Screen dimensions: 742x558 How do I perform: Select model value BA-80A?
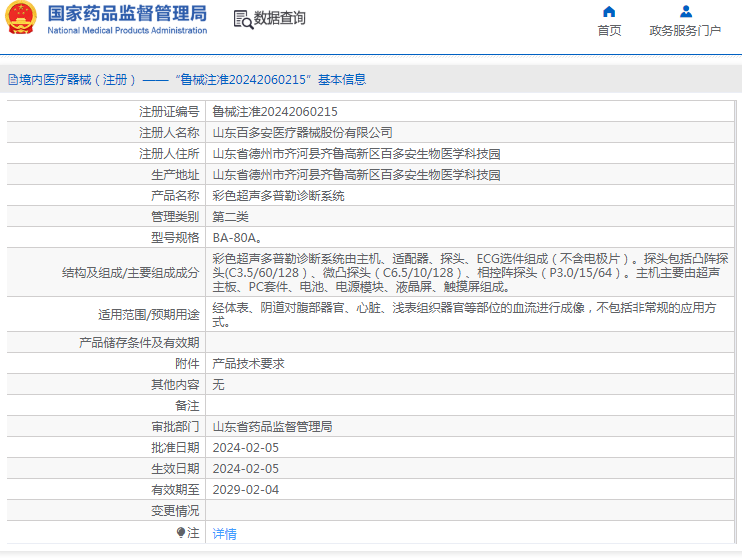click(x=237, y=238)
